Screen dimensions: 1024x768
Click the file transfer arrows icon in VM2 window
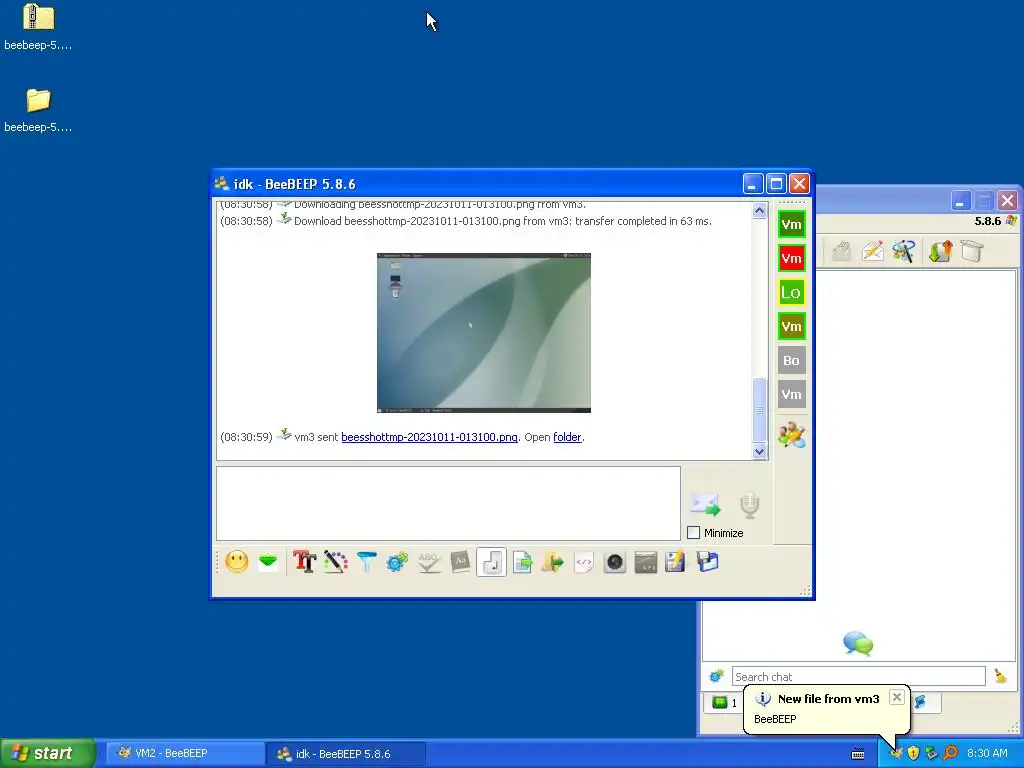click(940, 251)
